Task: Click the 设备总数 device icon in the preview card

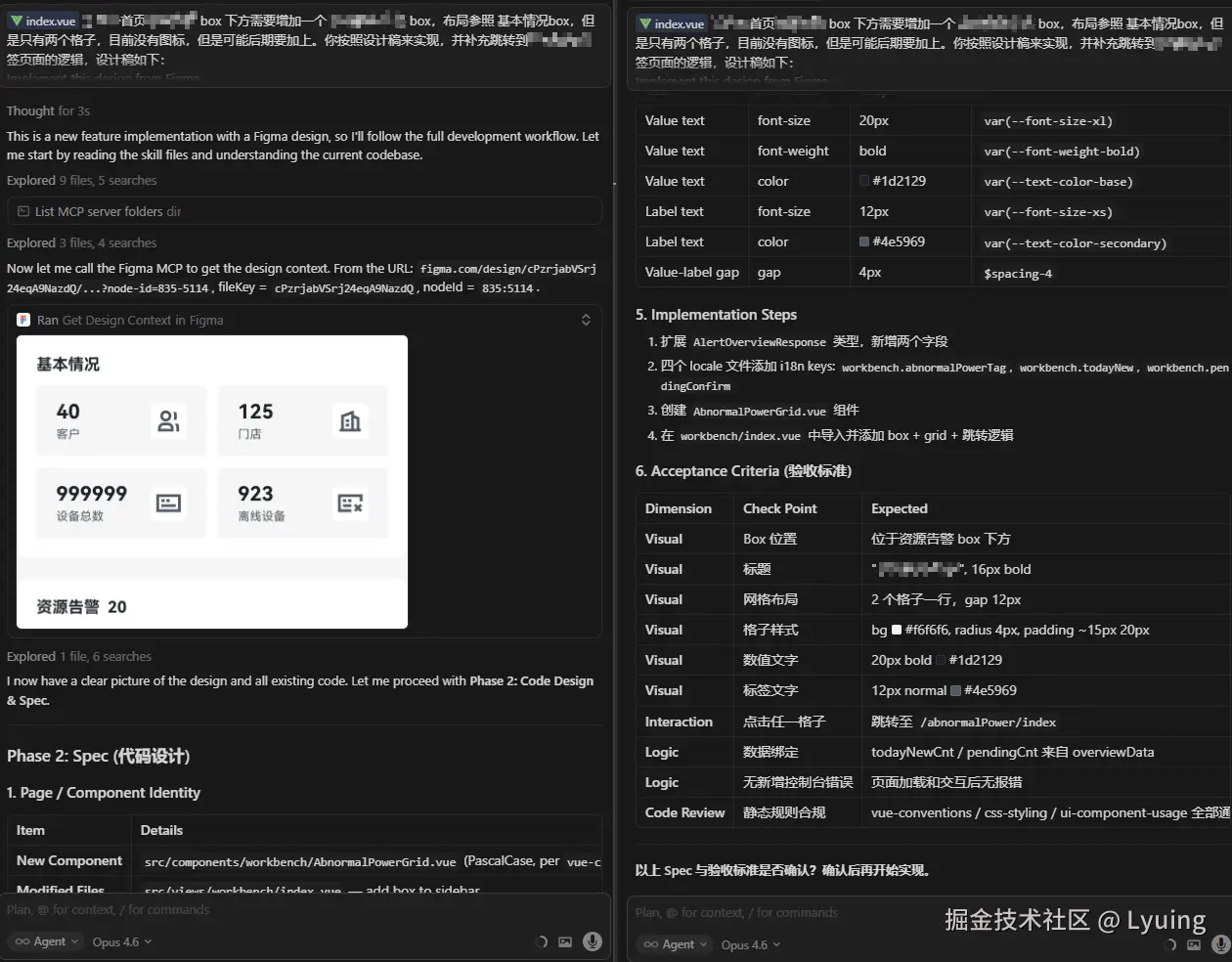Action: (168, 503)
